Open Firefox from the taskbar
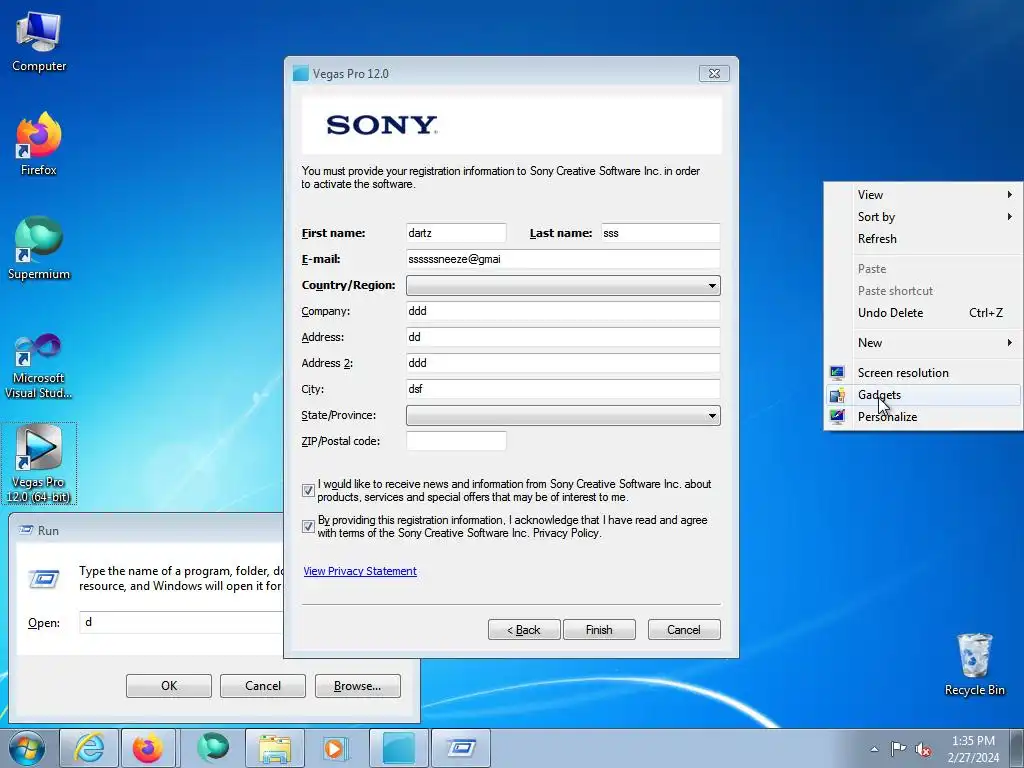This screenshot has width=1024, height=768. click(x=148, y=748)
